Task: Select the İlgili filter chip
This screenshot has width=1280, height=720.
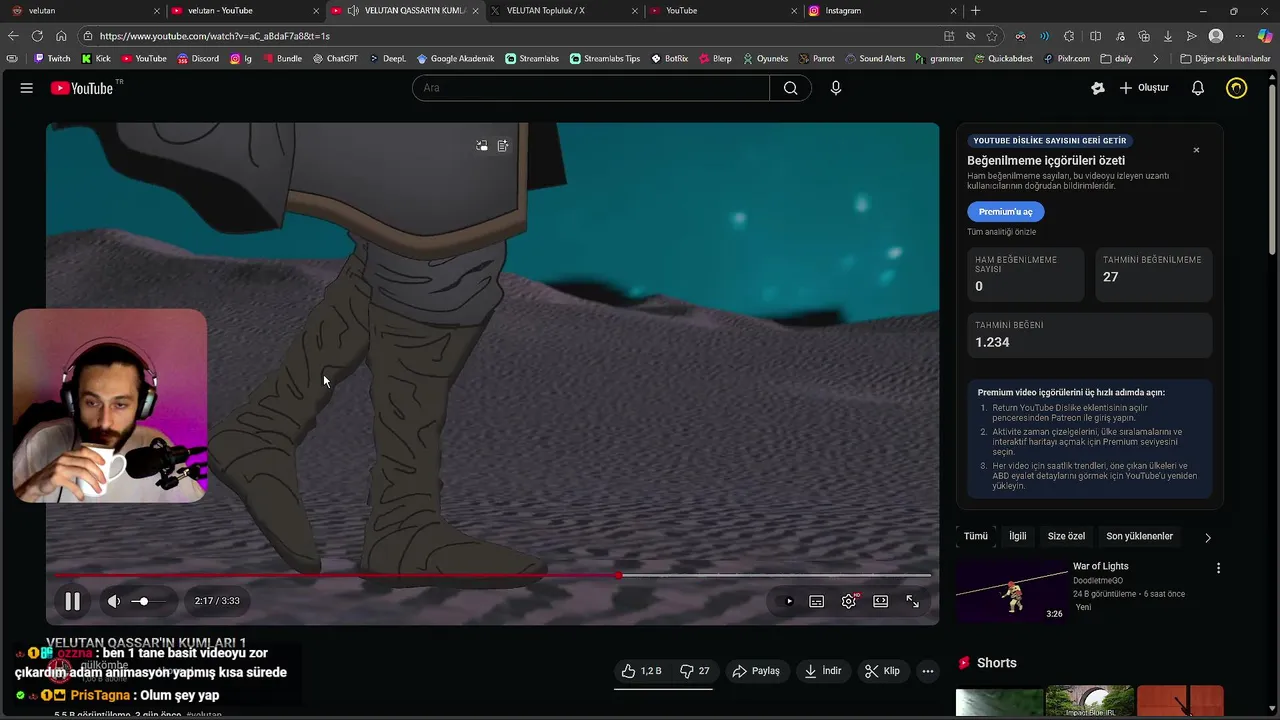Action: pos(1017,536)
